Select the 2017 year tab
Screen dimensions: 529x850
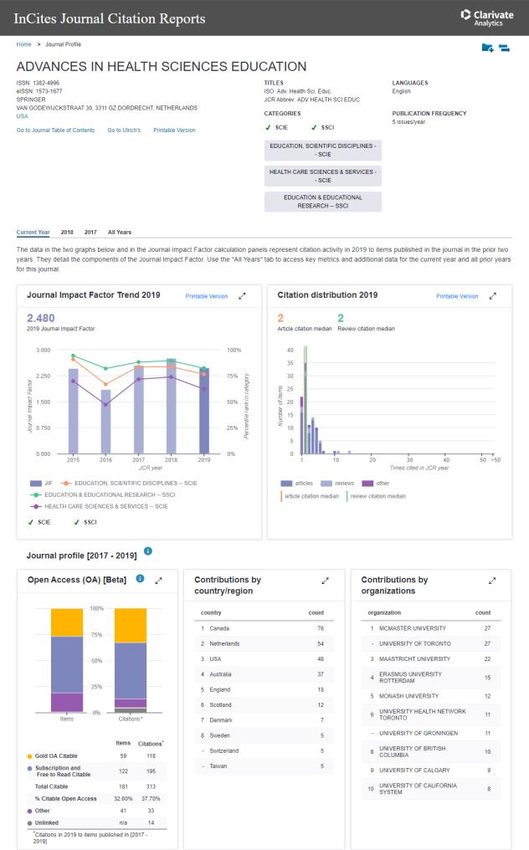tap(91, 232)
